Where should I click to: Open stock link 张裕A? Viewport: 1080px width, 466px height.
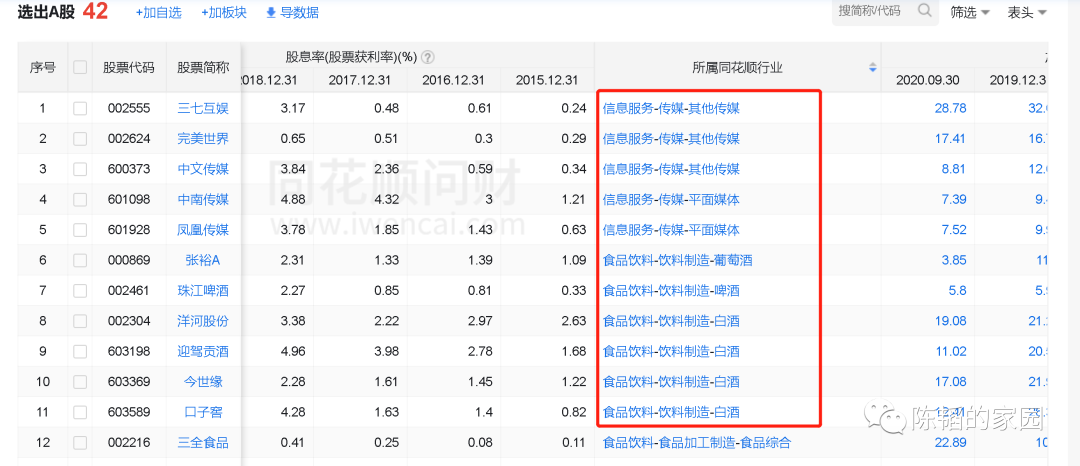[202, 260]
